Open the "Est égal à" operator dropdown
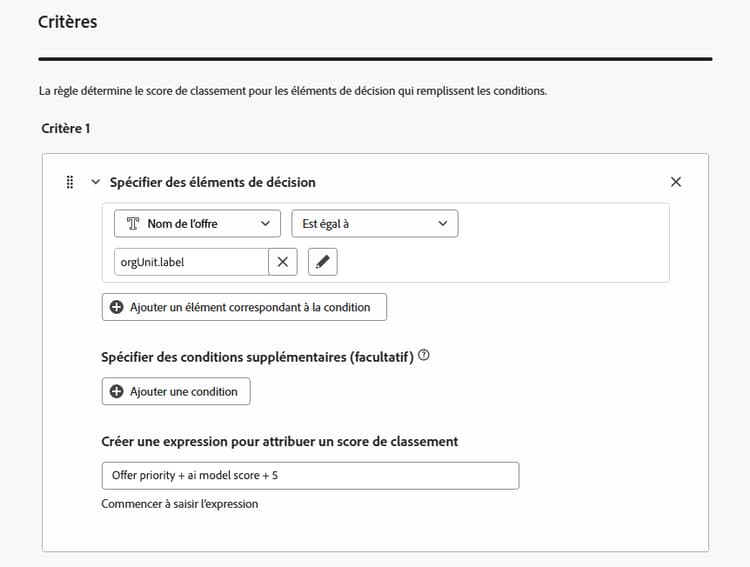The width and height of the screenshot is (750, 567). (x=374, y=224)
